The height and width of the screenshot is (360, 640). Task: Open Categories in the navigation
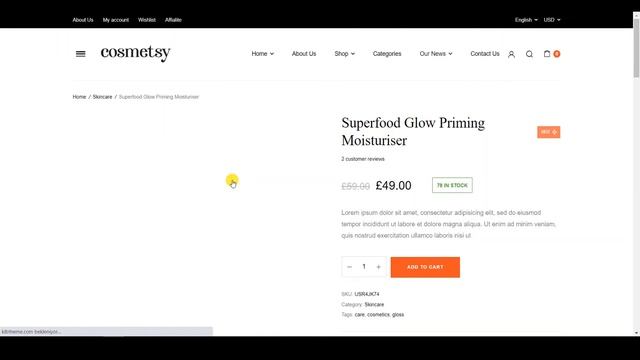(x=387, y=53)
